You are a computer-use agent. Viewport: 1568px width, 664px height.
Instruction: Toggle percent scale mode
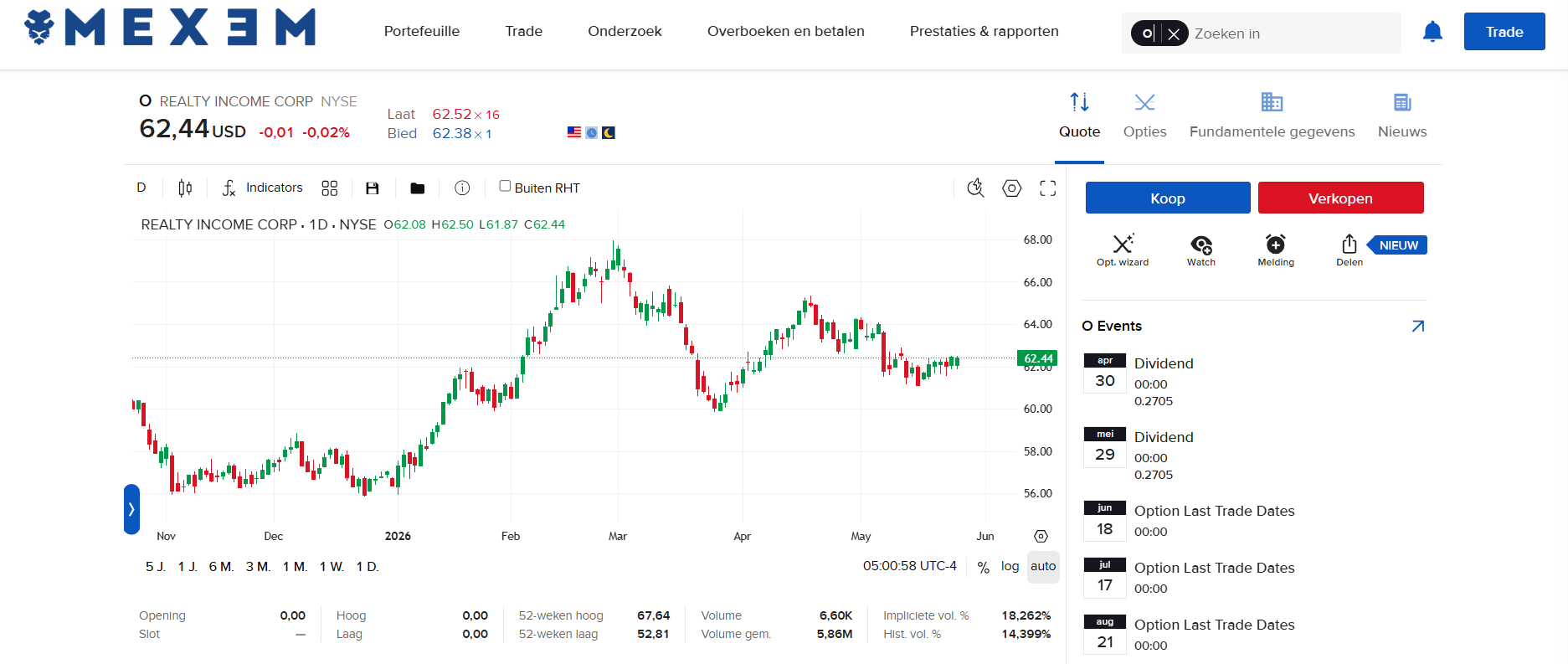coord(983,567)
